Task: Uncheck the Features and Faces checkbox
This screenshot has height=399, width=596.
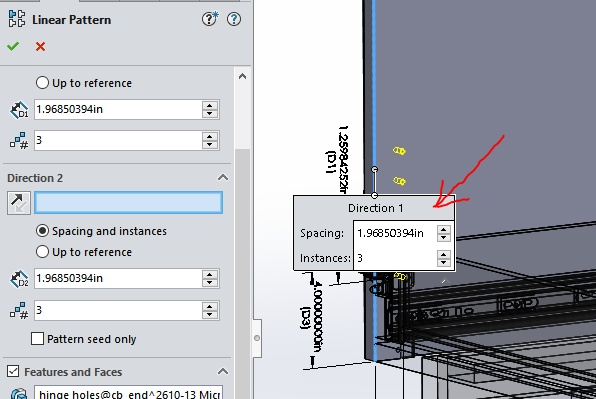Action: [13, 371]
